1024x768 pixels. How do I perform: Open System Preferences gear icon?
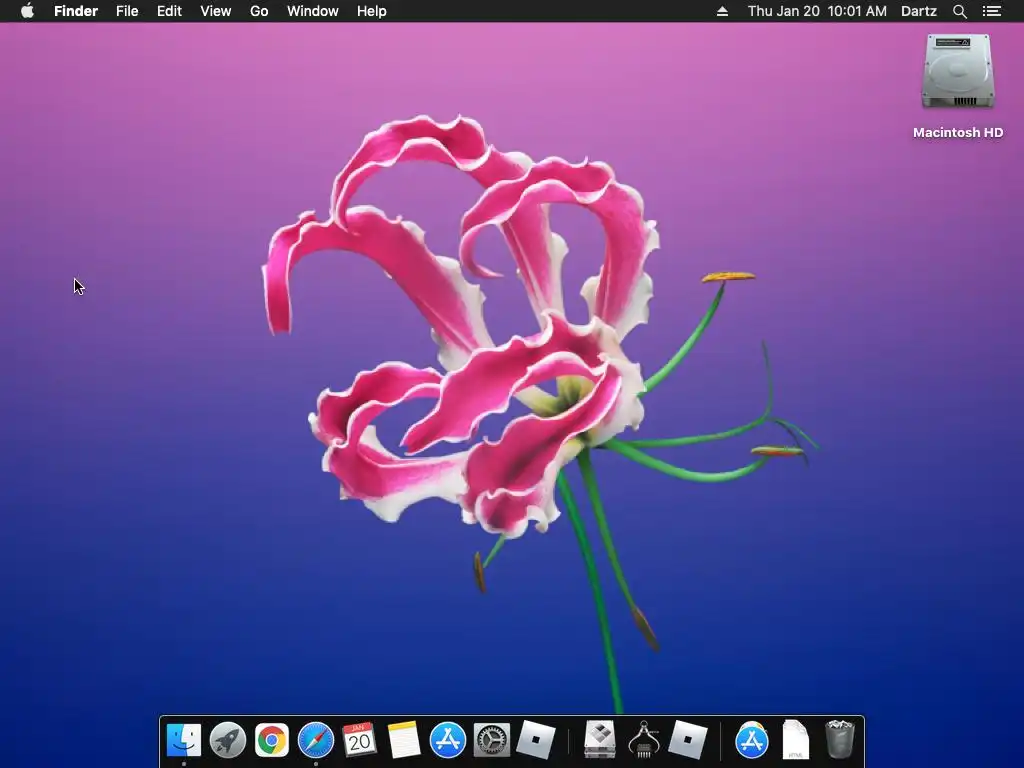[x=492, y=741]
